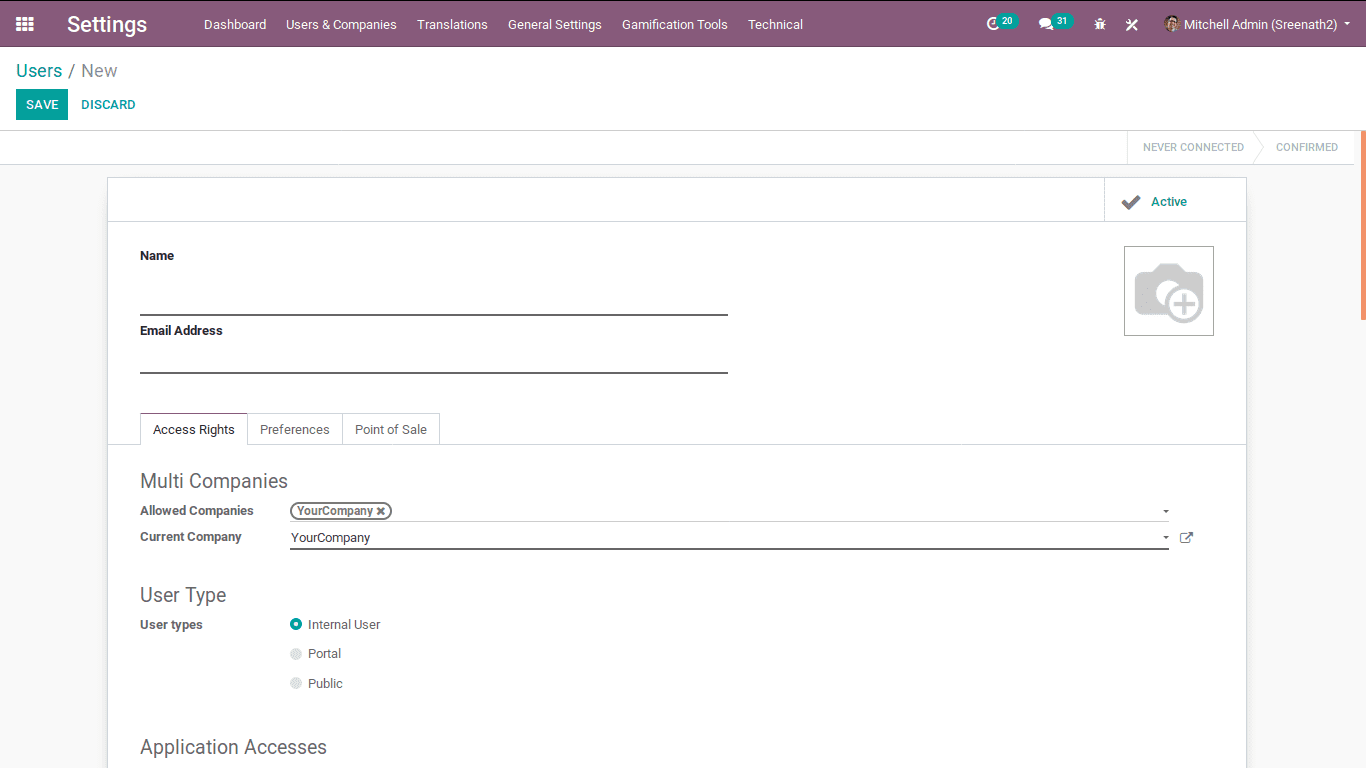Click Never Connected status stage
This screenshot has height=768, width=1366.
point(1193,147)
